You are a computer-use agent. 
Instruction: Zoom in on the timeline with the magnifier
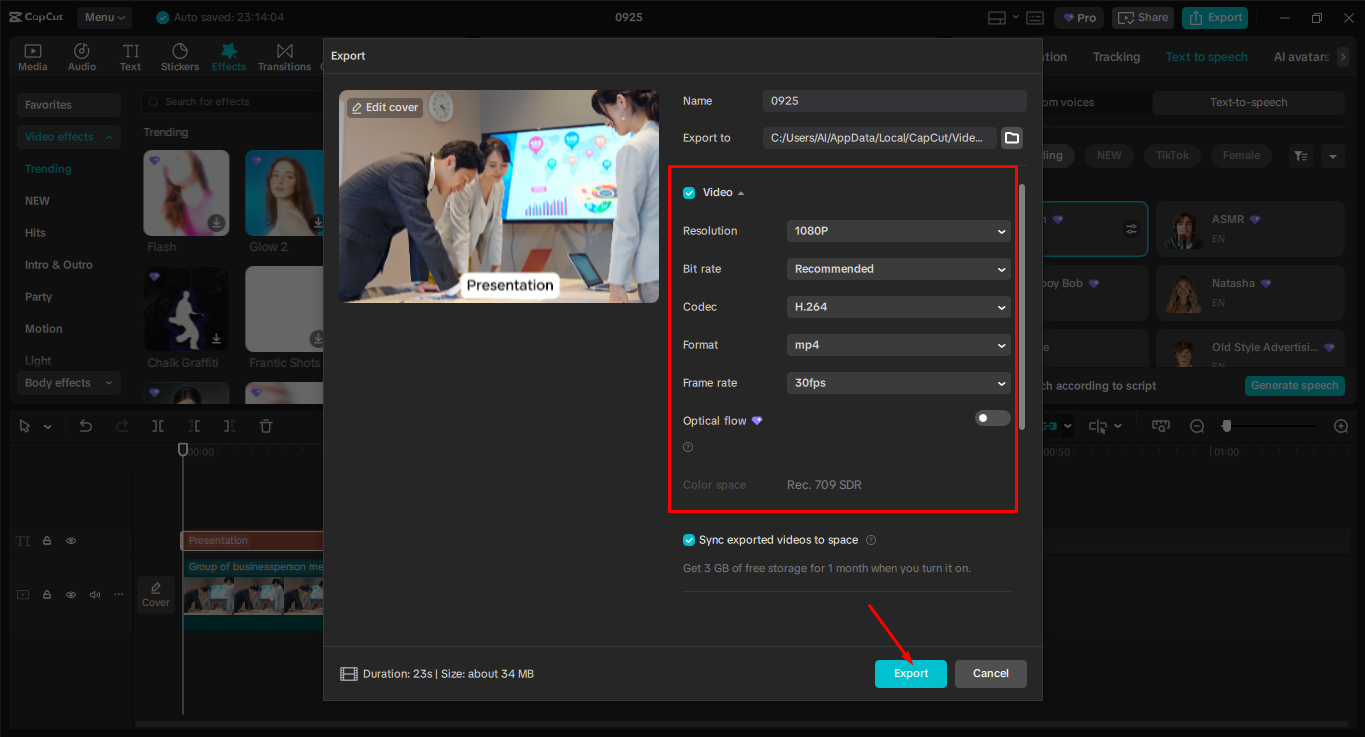pyautogui.click(x=1340, y=425)
